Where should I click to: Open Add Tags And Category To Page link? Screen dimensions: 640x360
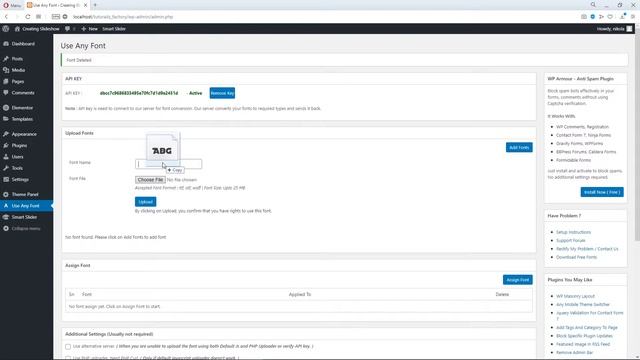(587, 327)
